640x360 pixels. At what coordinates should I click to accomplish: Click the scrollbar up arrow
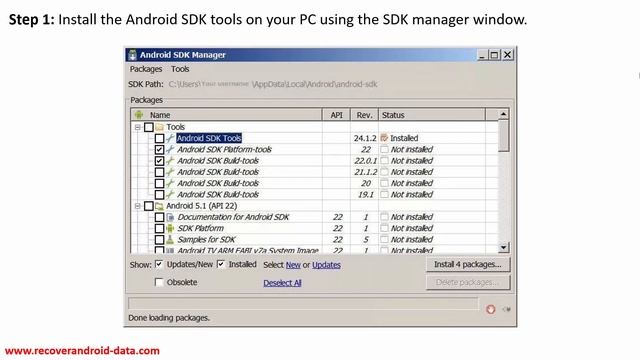[x=503, y=115]
